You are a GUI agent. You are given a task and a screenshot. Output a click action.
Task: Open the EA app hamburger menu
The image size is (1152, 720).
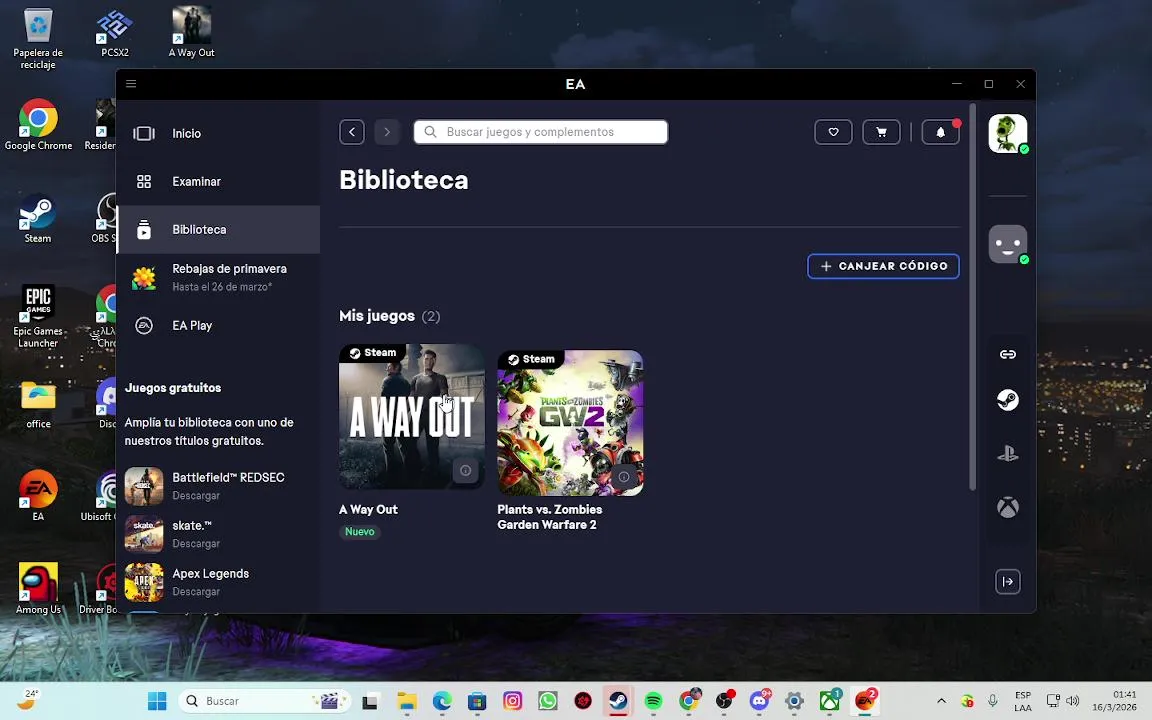[x=131, y=84]
